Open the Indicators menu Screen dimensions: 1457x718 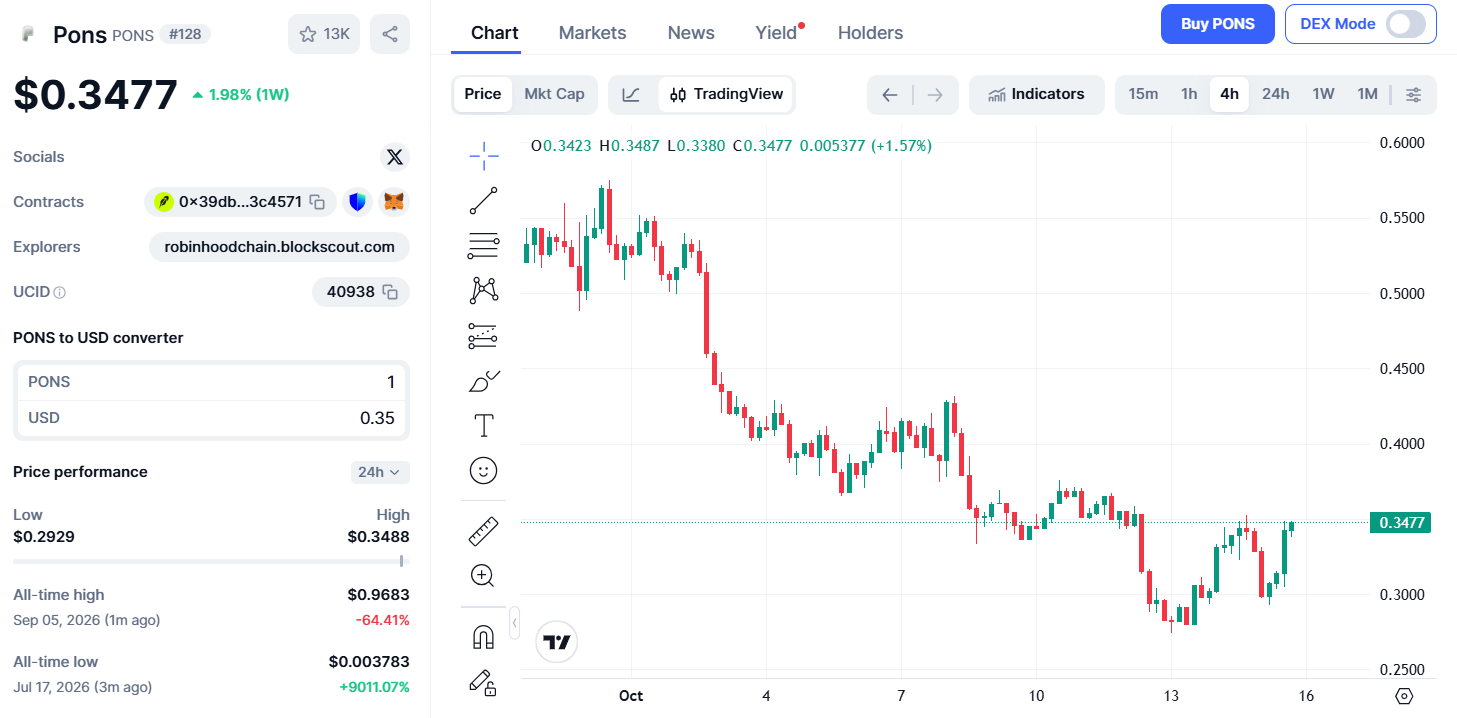click(x=1037, y=94)
